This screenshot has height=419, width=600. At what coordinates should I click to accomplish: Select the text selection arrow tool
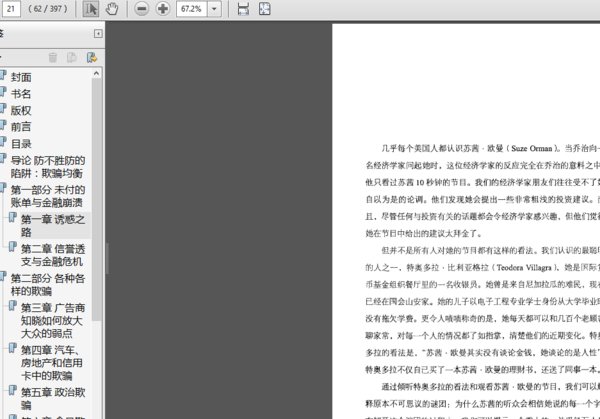tap(90, 8)
